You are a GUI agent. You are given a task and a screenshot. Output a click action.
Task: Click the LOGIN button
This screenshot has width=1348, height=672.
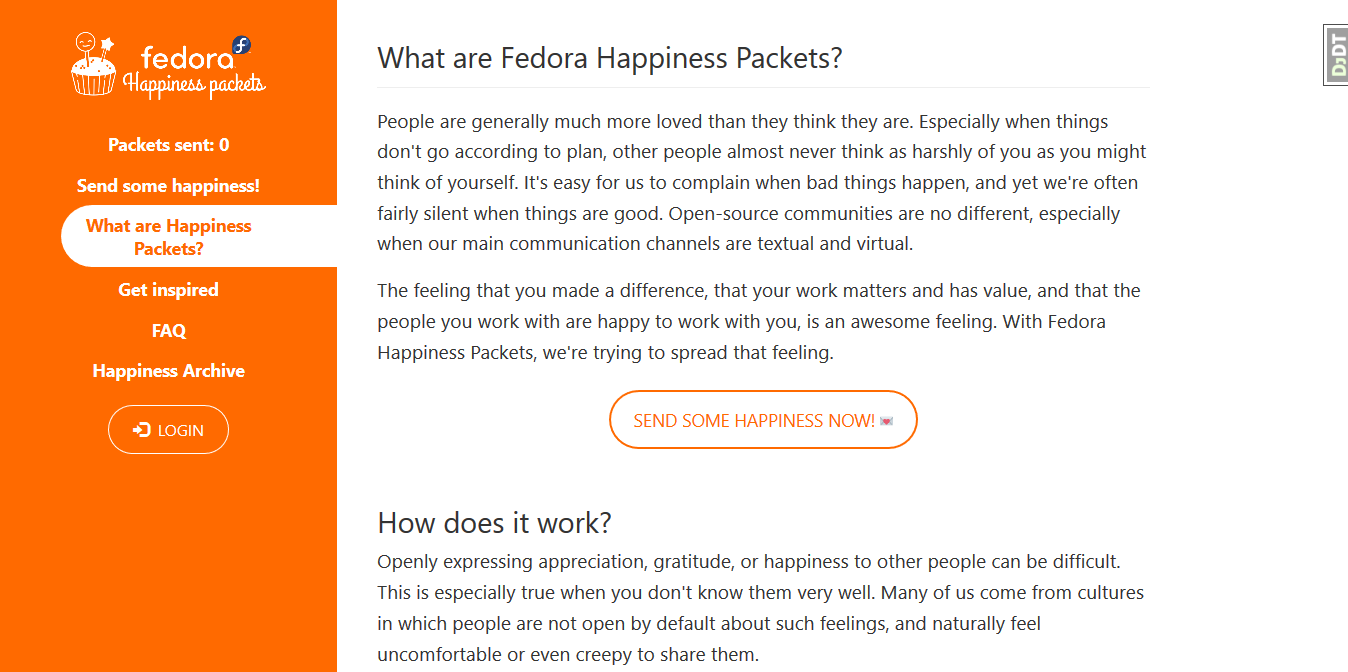coord(168,430)
